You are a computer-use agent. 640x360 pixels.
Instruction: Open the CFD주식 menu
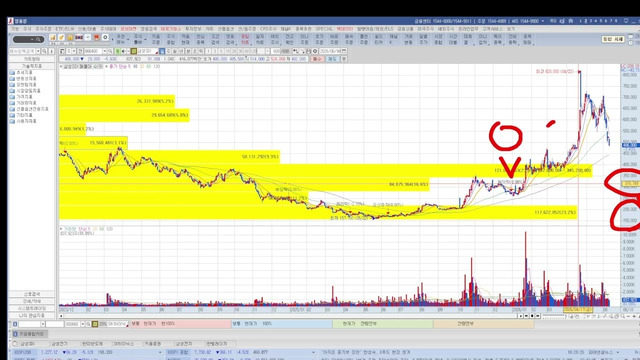coord(268,29)
